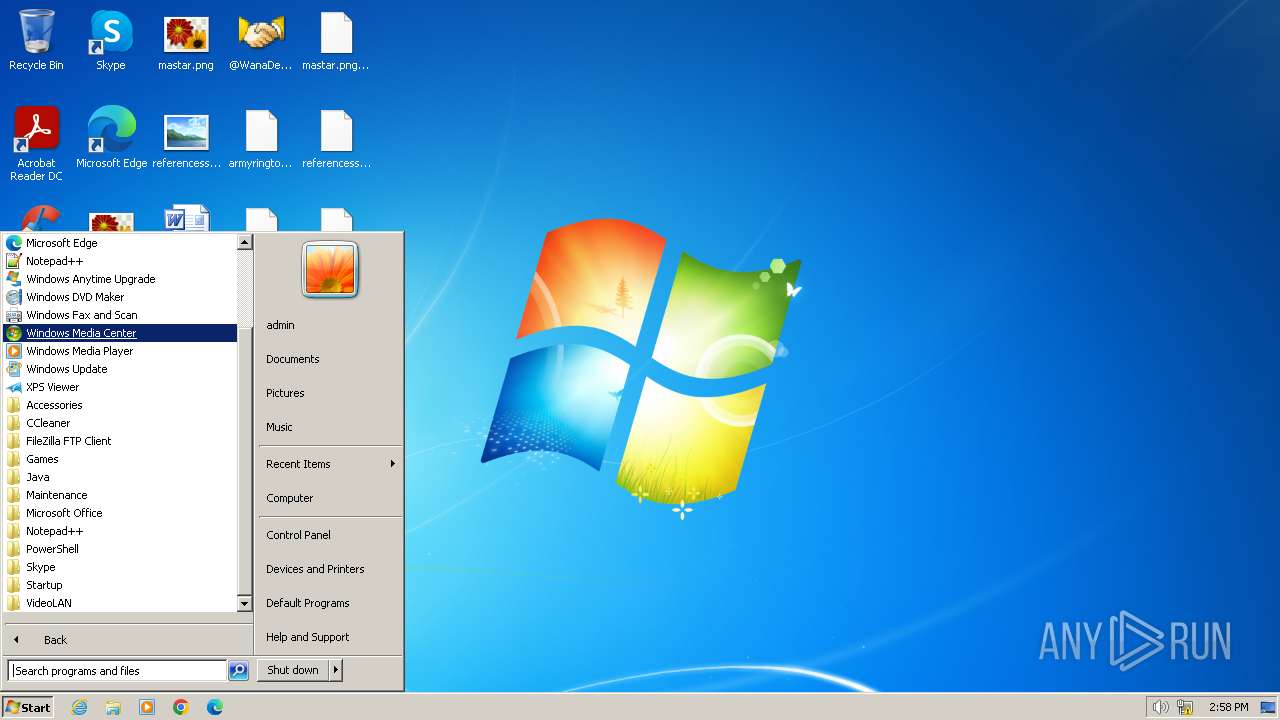
Task: Select the @WanaDe... handshake desktop icon
Action: [261, 40]
